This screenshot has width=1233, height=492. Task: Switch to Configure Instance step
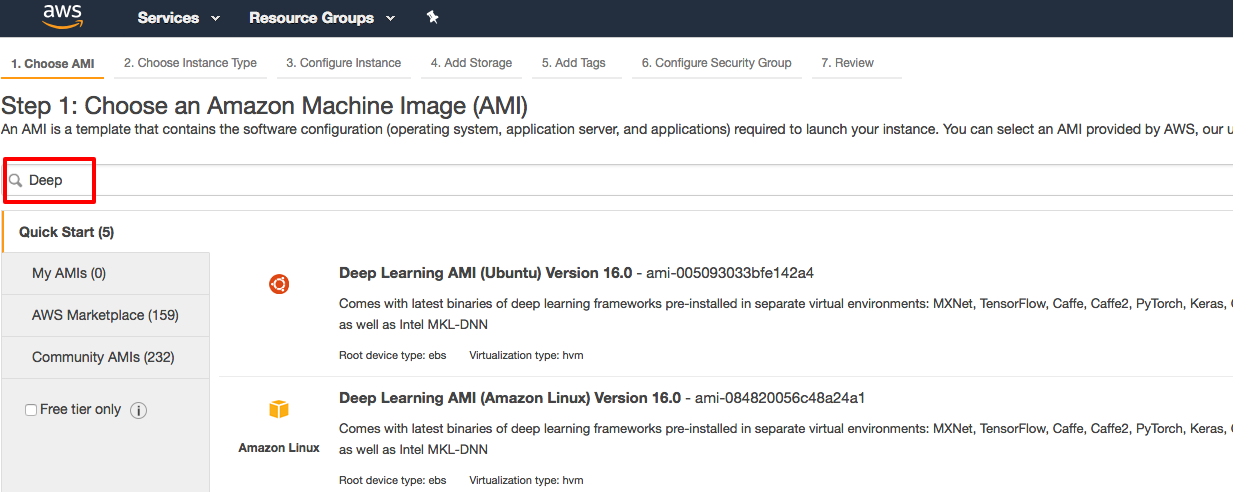tap(343, 63)
